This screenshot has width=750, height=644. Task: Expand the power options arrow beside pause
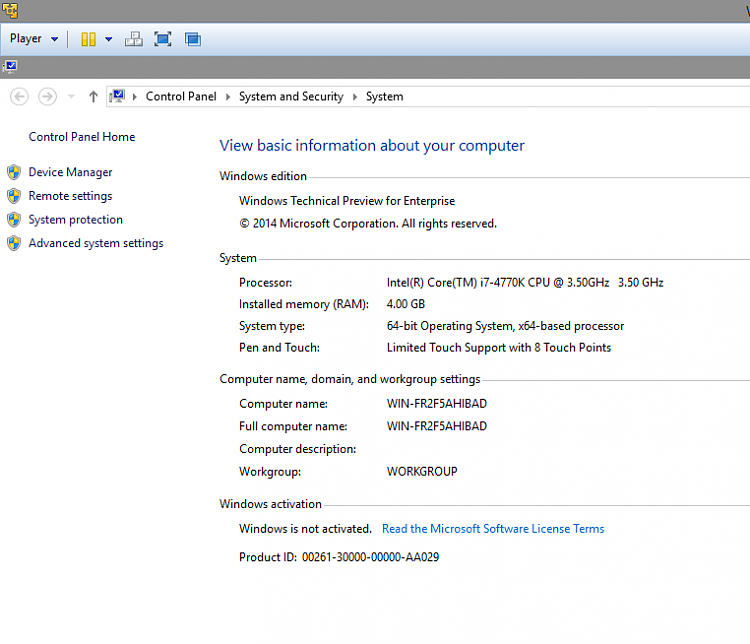[x=109, y=39]
